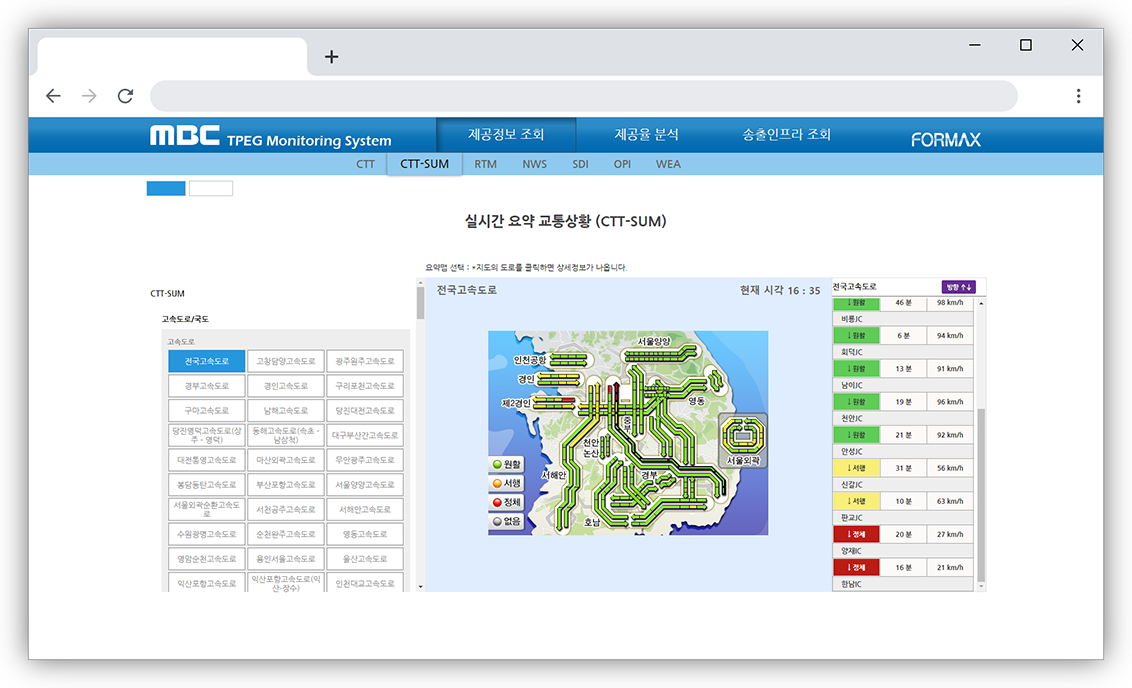Click the red 정체 legend icon
The image size is (1132, 688).
pos(497,503)
